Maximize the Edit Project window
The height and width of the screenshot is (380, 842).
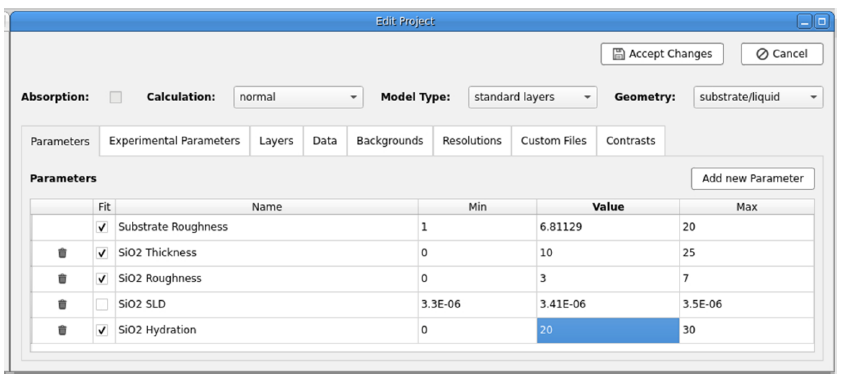(821, 21)
